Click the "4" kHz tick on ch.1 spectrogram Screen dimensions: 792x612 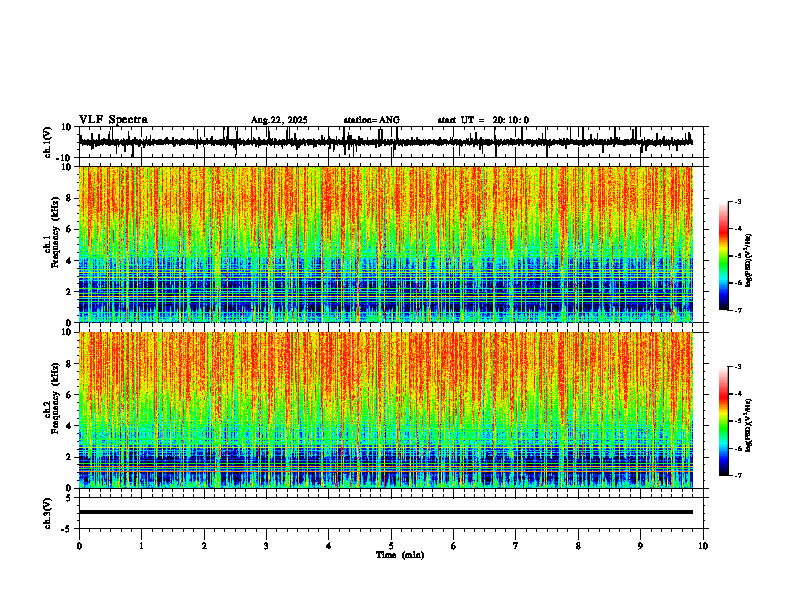(69, 261)
